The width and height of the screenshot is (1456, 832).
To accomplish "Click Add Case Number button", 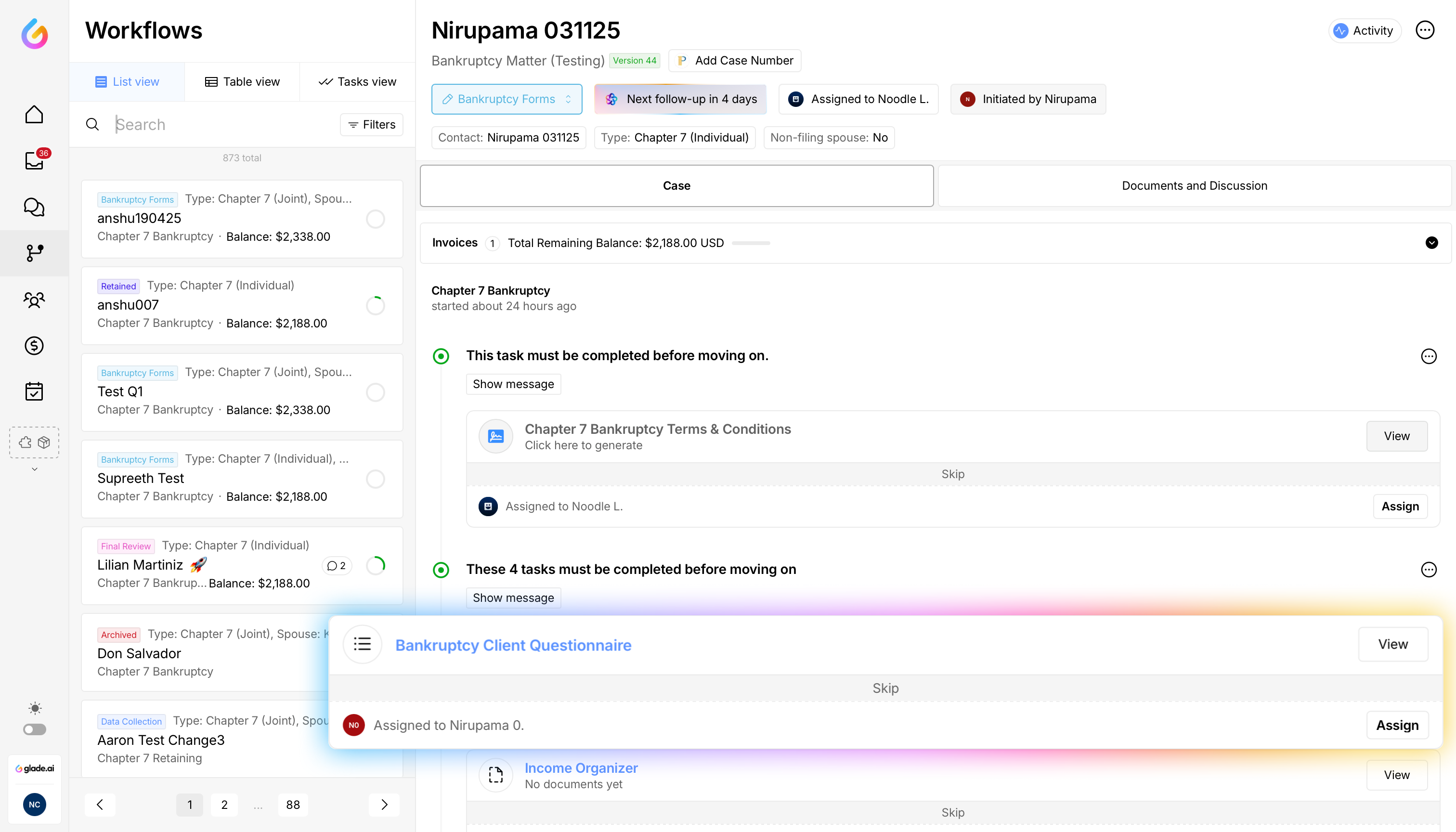I will (x=735, y=61).
